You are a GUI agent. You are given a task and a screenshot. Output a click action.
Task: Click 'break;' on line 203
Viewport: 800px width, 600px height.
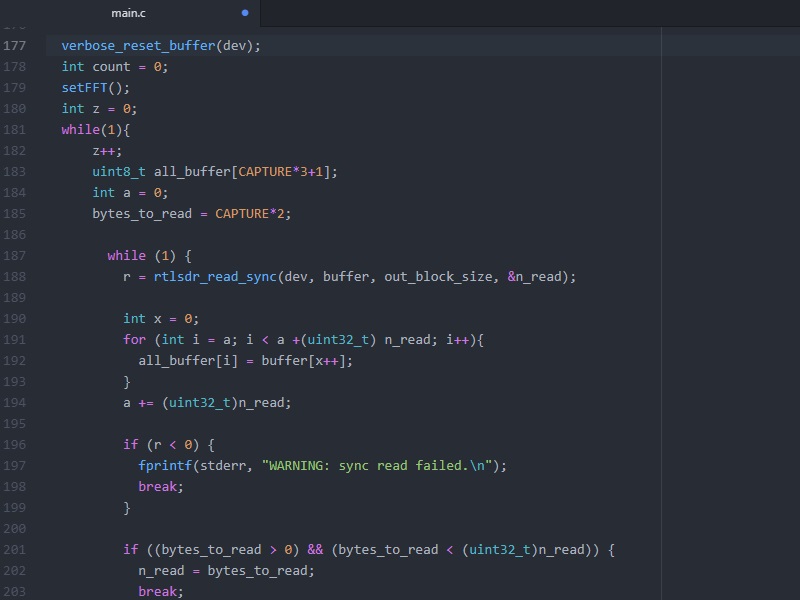(x=161, y=592)
